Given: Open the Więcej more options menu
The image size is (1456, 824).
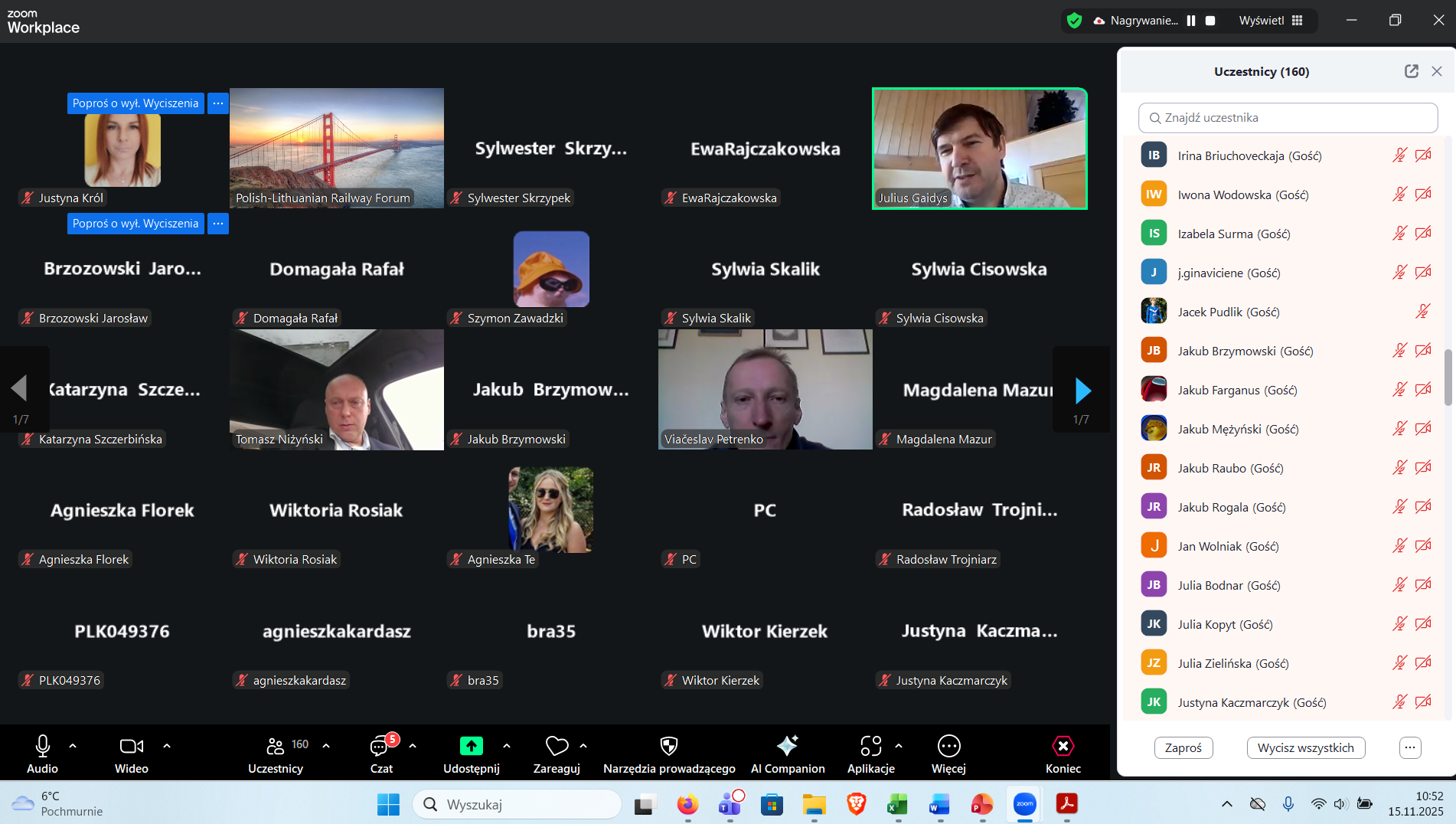Looking at the screenshot, I should tap(948, 746).
